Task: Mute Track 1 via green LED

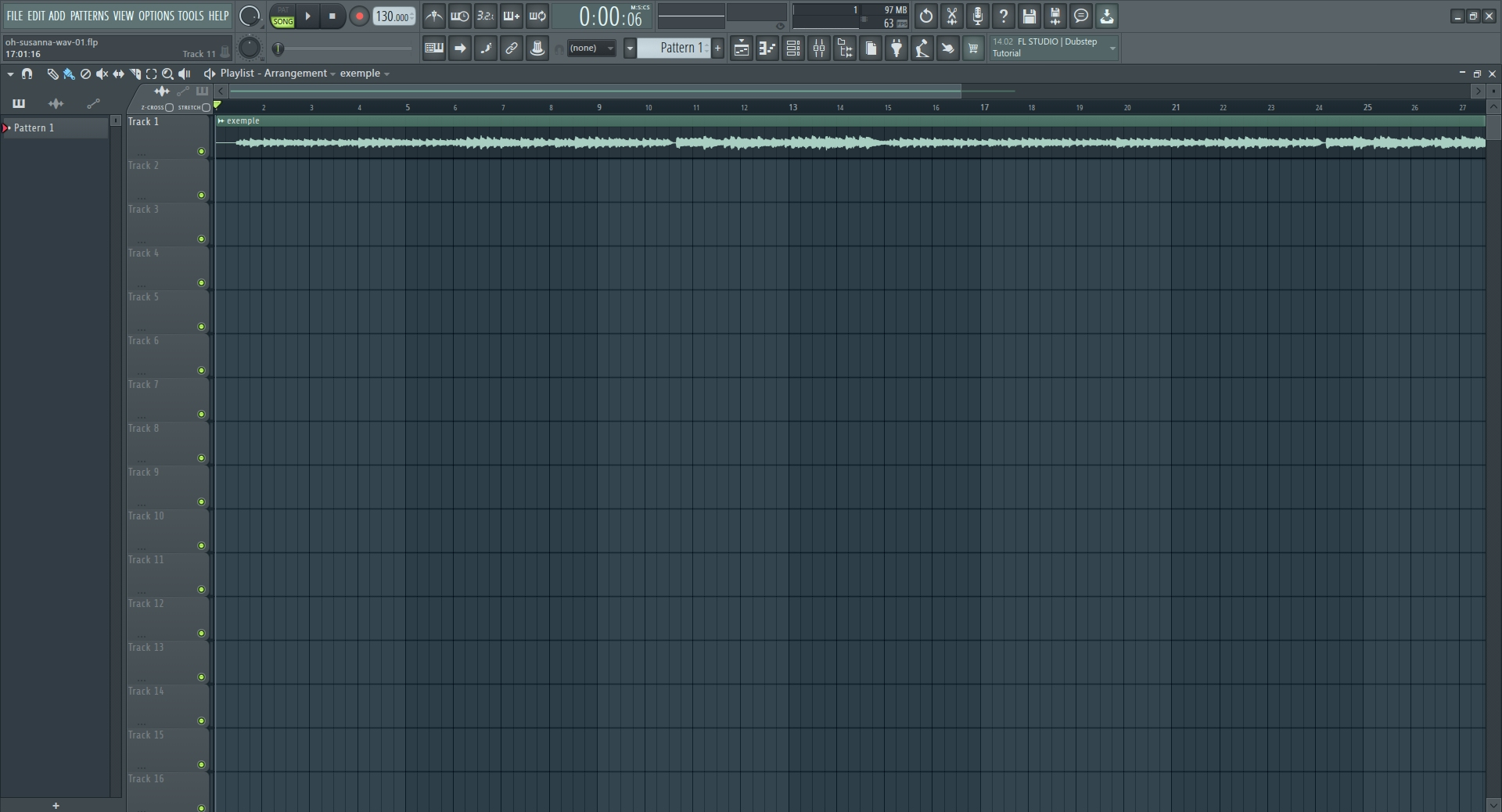Action: point(201,152)
